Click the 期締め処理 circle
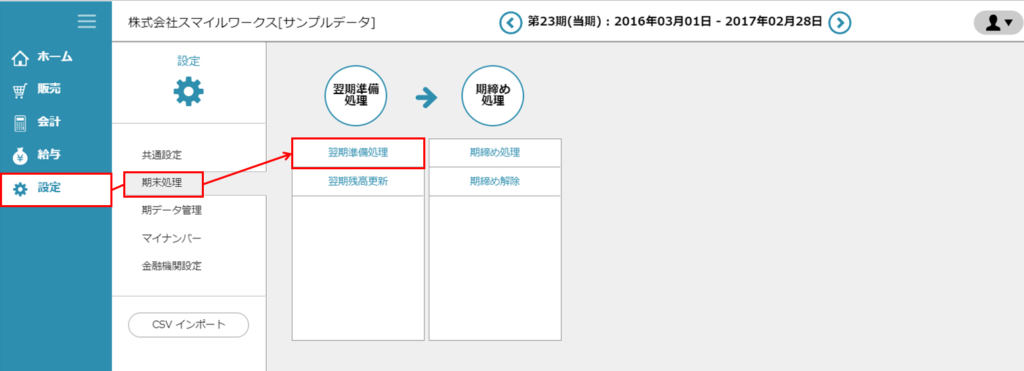The image size is (1024, 371). coord(493,97)
